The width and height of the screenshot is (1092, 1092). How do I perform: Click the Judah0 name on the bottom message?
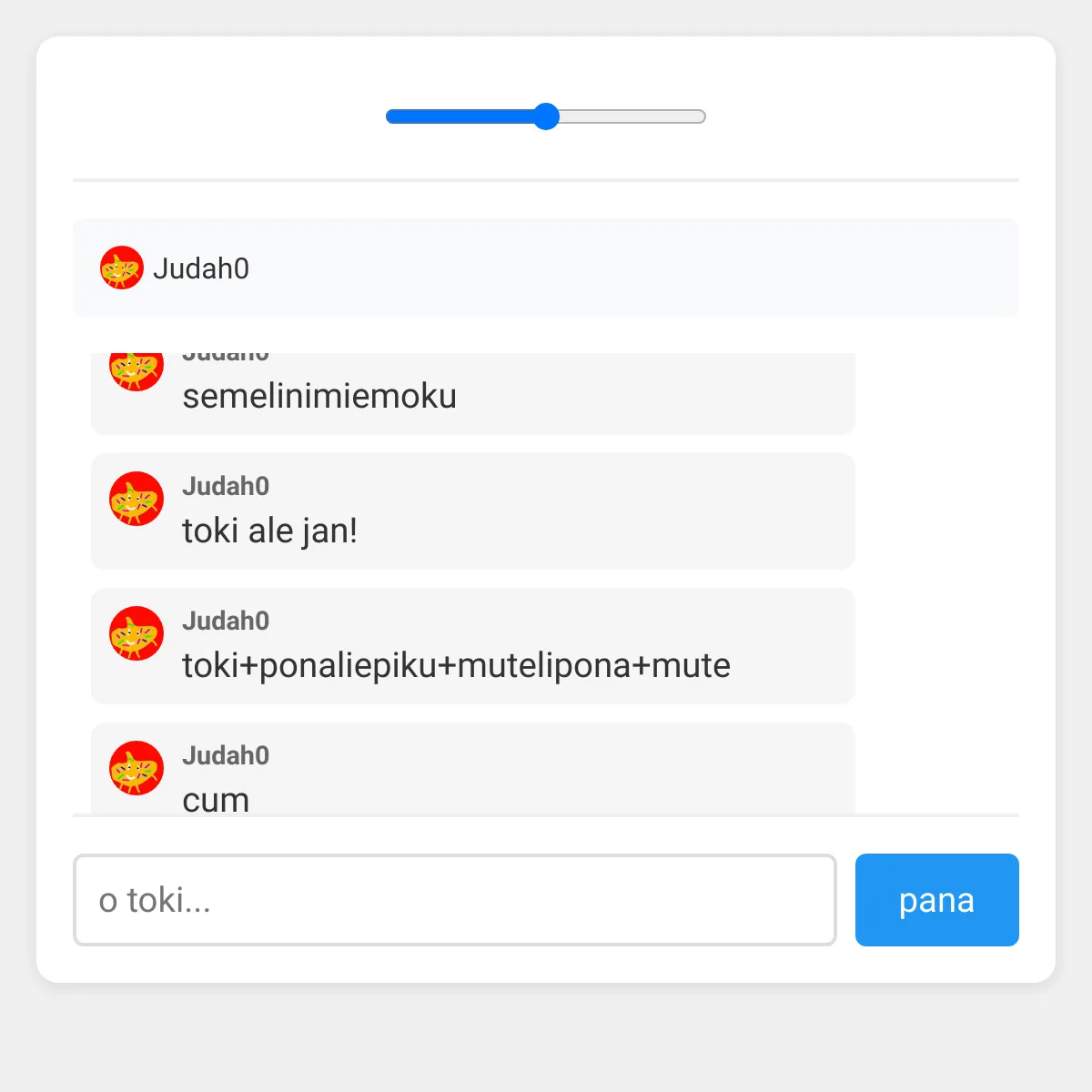[226, 755]
